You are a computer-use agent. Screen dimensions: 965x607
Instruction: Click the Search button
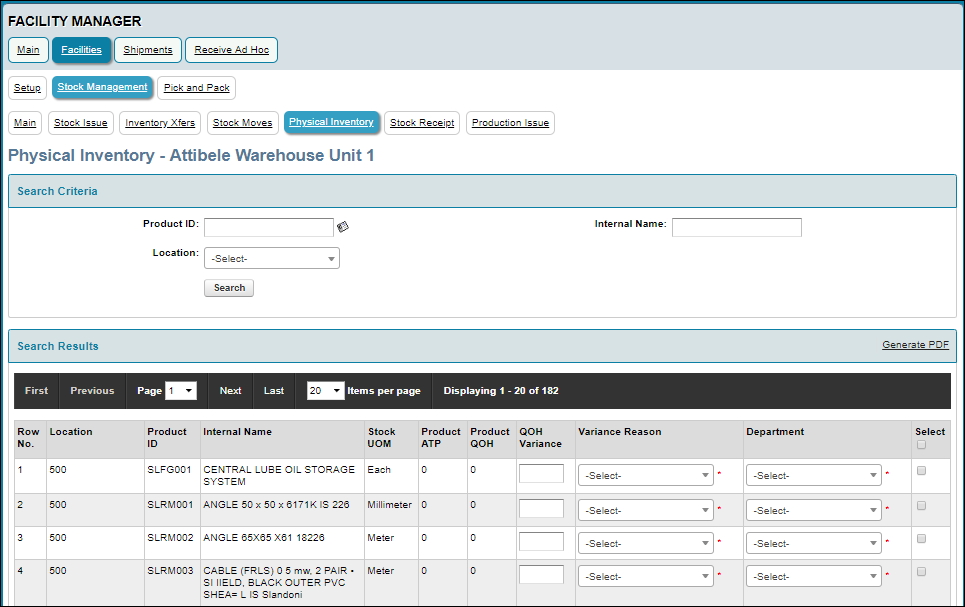[x=228, y=287]
